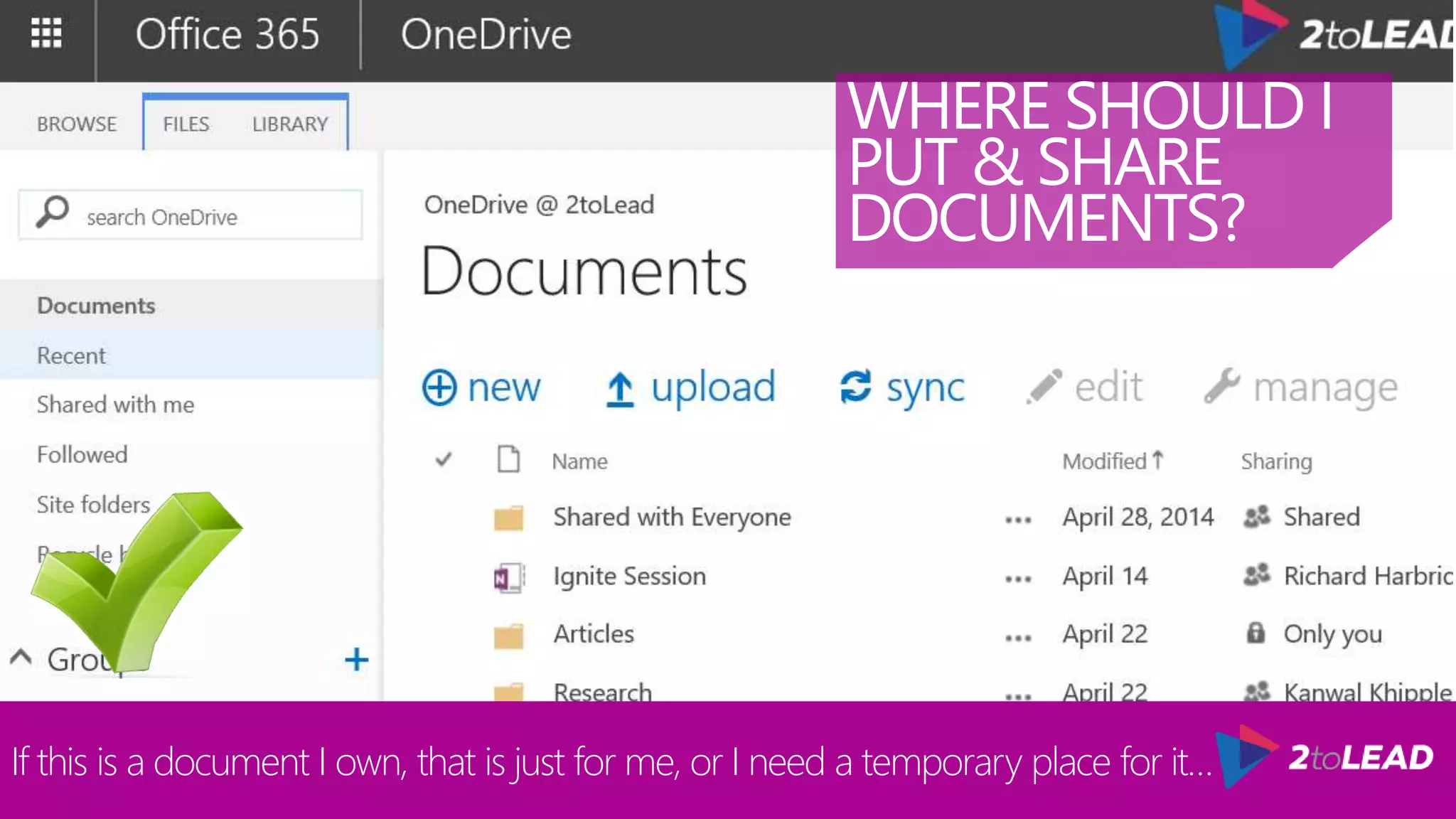Open the Shared with Everyone folder
The width and height of the screenshot is (1456, 819).
pyautogui.click(x=672, y=517)
